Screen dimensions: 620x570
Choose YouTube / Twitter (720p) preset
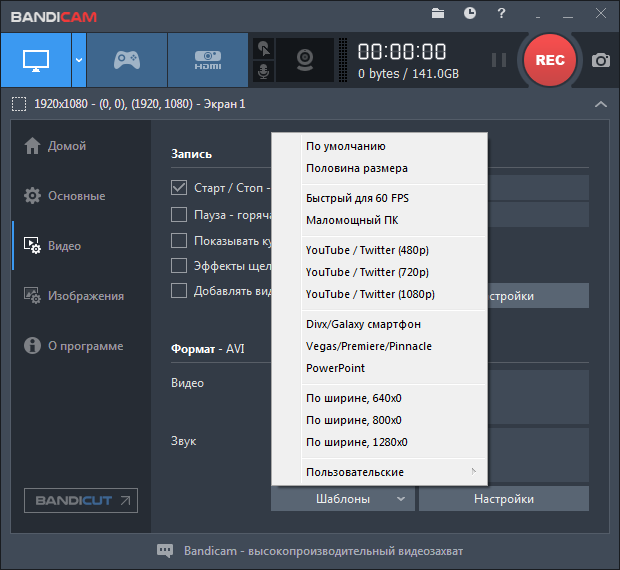(367, 272)
